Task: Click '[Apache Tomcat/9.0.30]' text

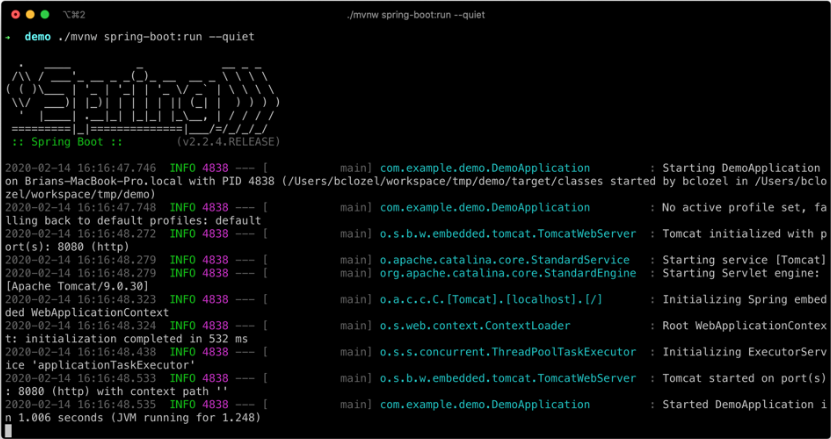Action: point(77,286)
